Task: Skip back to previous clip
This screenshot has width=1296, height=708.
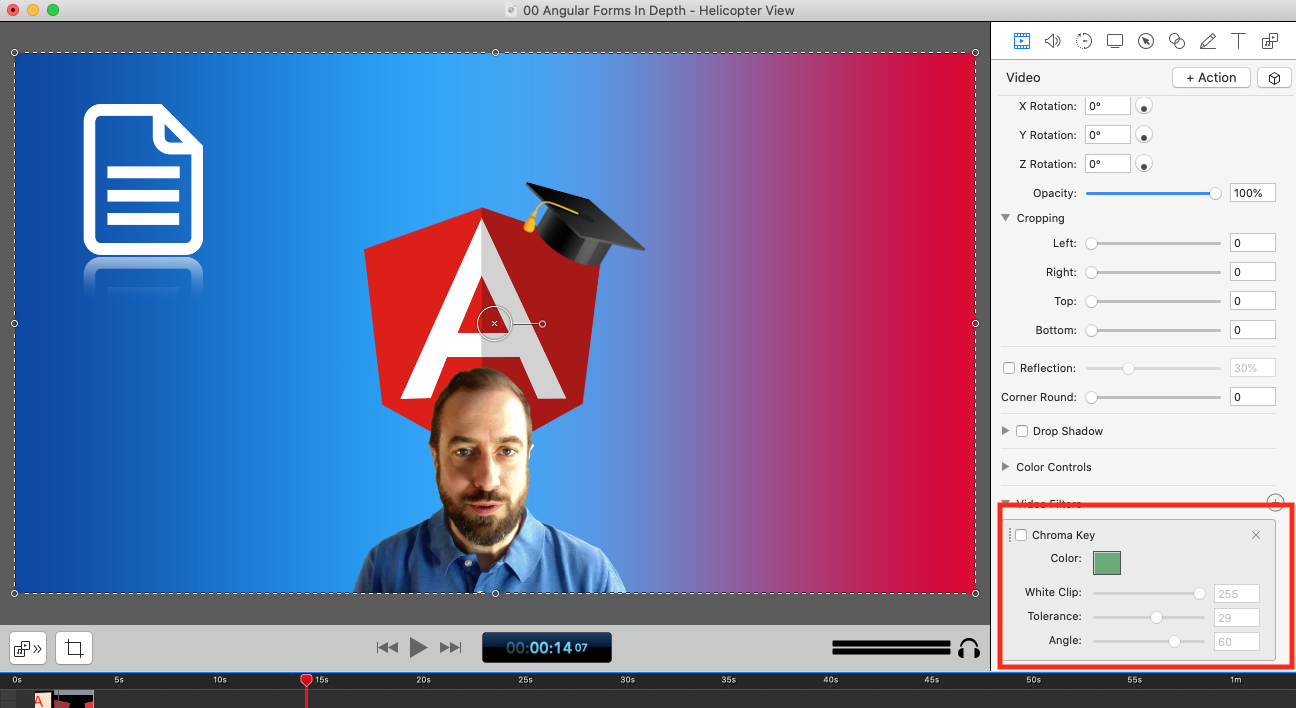Action: click(x=387, y=648)
